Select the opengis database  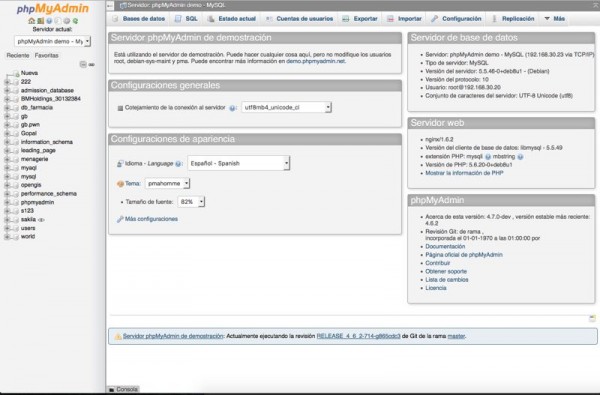point(31,185)
